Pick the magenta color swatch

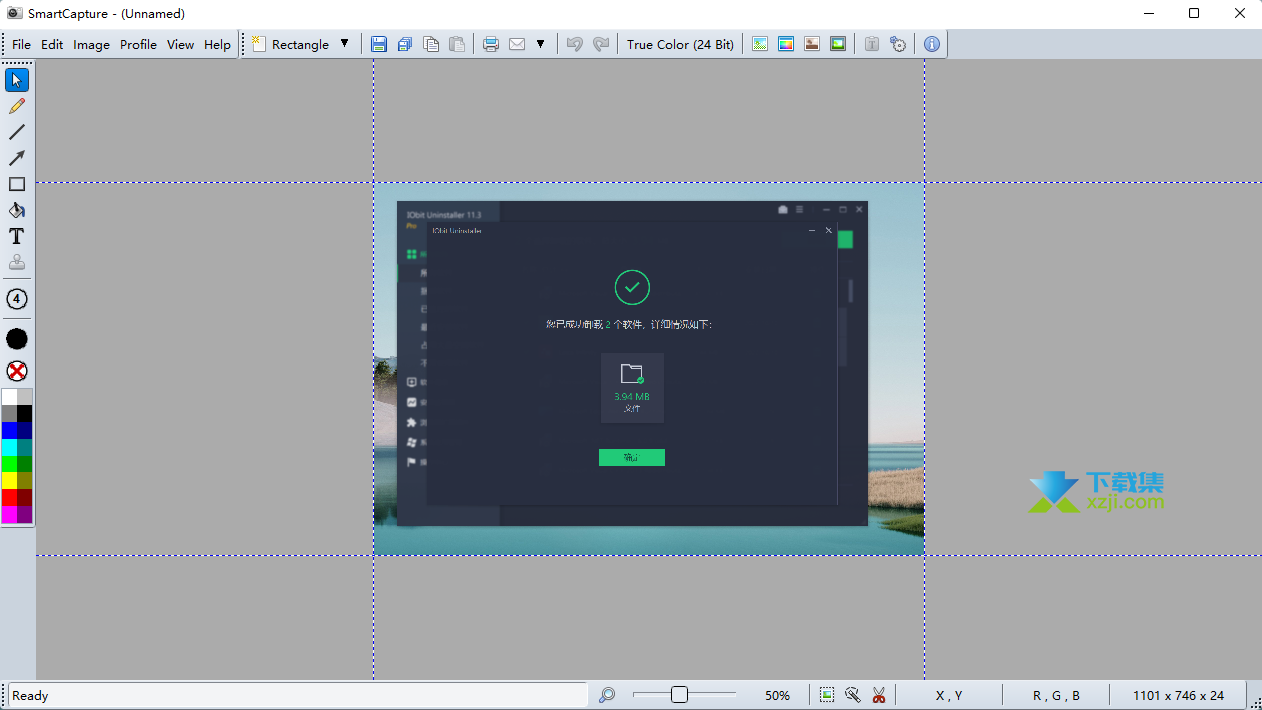(x=9, y=514)
